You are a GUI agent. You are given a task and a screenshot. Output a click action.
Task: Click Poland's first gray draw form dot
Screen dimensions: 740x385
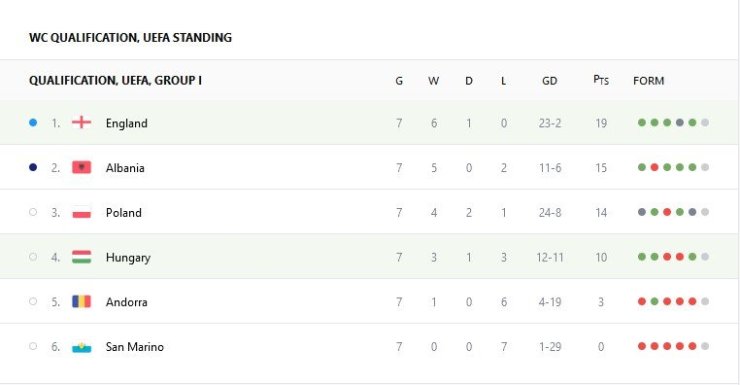[642, 212]
